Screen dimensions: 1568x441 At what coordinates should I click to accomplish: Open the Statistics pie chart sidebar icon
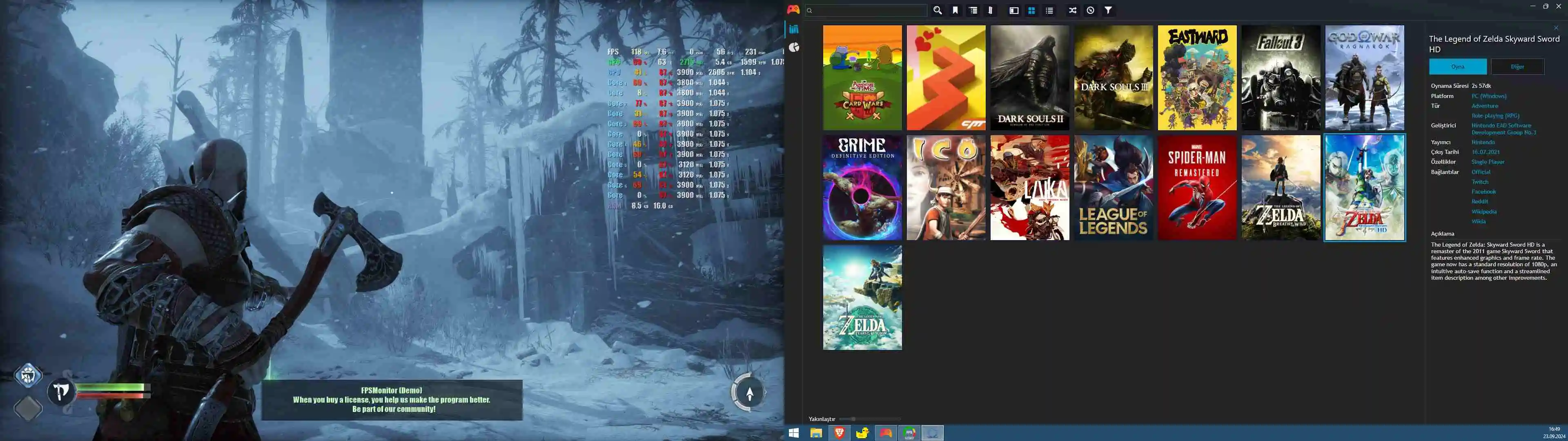pyautogui.click(x=794, y=47)
